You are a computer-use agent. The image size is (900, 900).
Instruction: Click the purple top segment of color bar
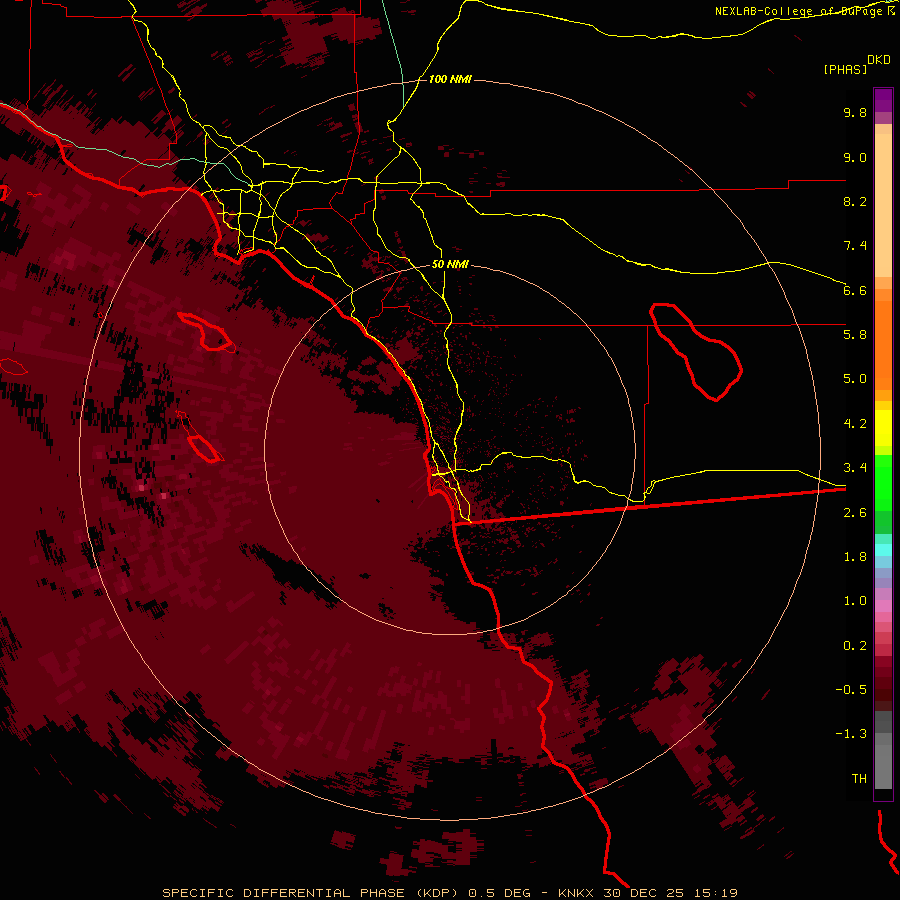[x=883, y=101]
